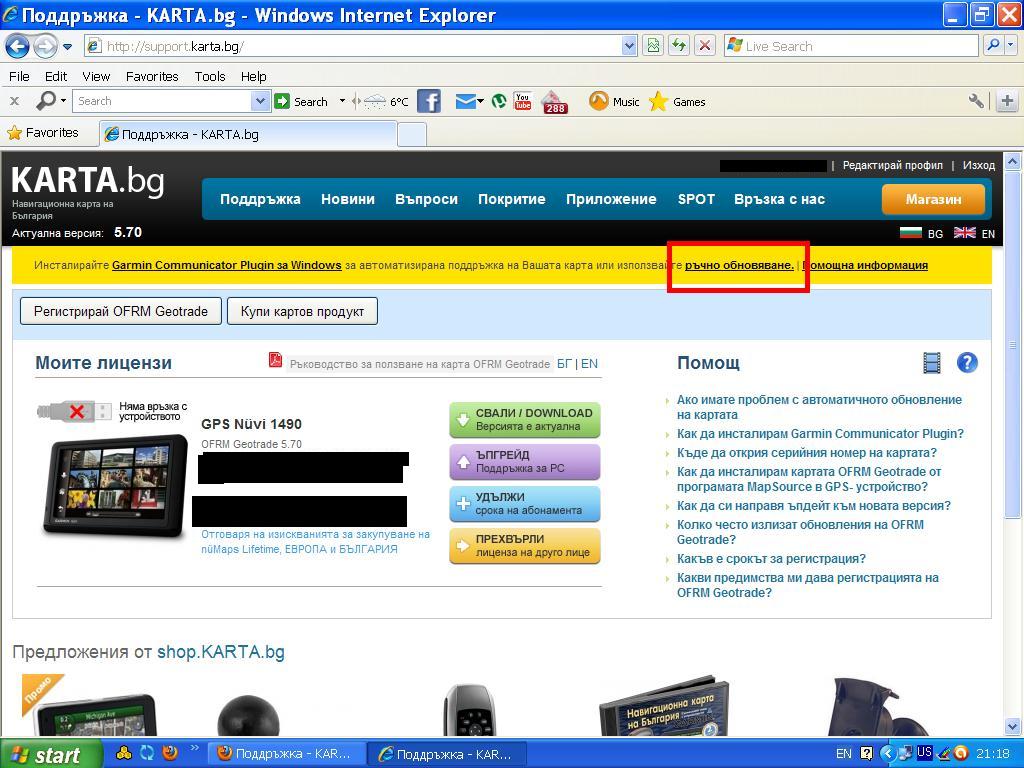1024x768 pixels.
Task: Click the Stop loading icon
Action: pyautogui.click(x=705, y=46)
